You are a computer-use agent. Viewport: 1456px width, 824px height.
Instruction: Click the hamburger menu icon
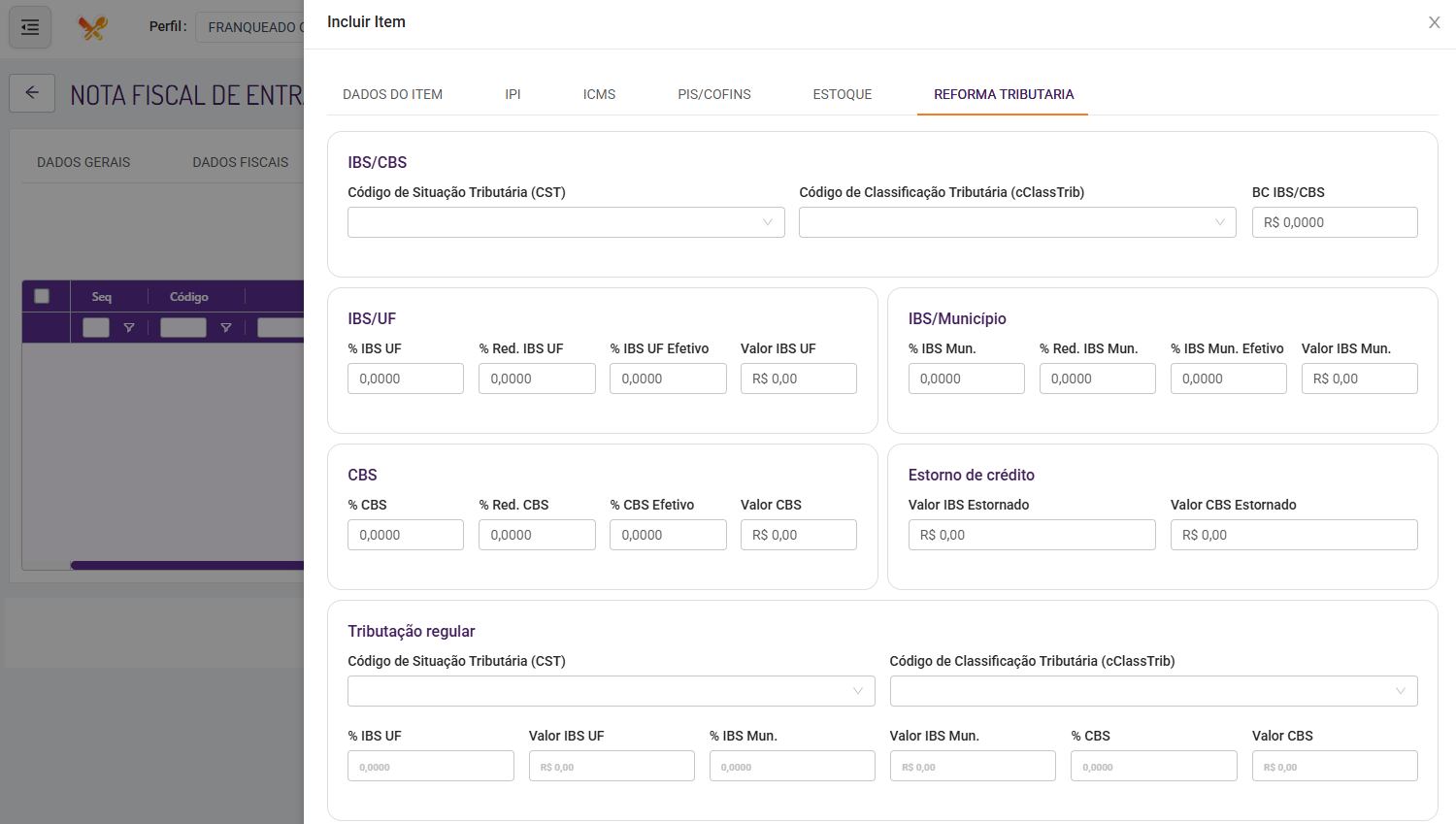click(x=30, y=27)
